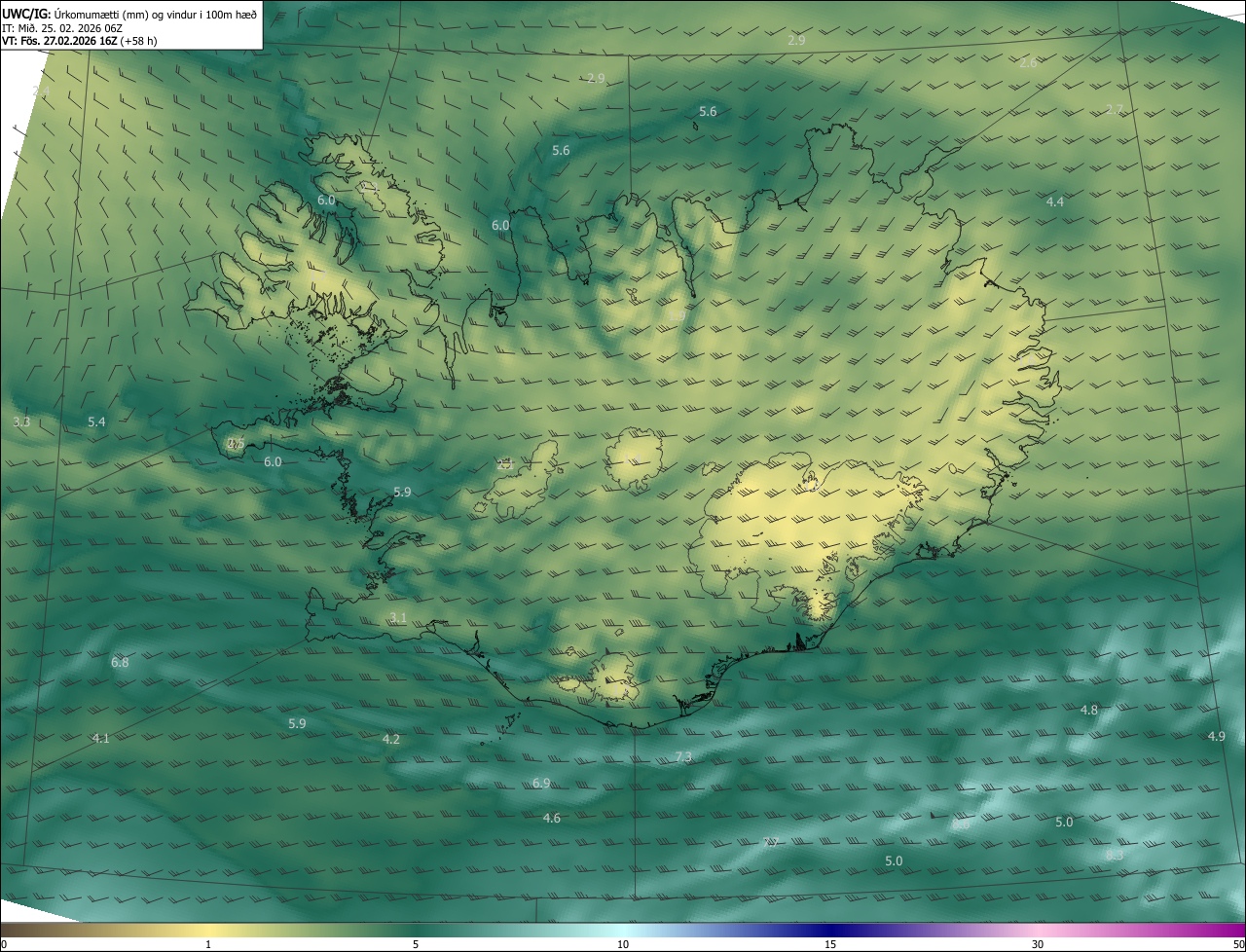Select the 4.2 value label on the map
This screenshot has height=952, width=1246.
tap(390, 739)
